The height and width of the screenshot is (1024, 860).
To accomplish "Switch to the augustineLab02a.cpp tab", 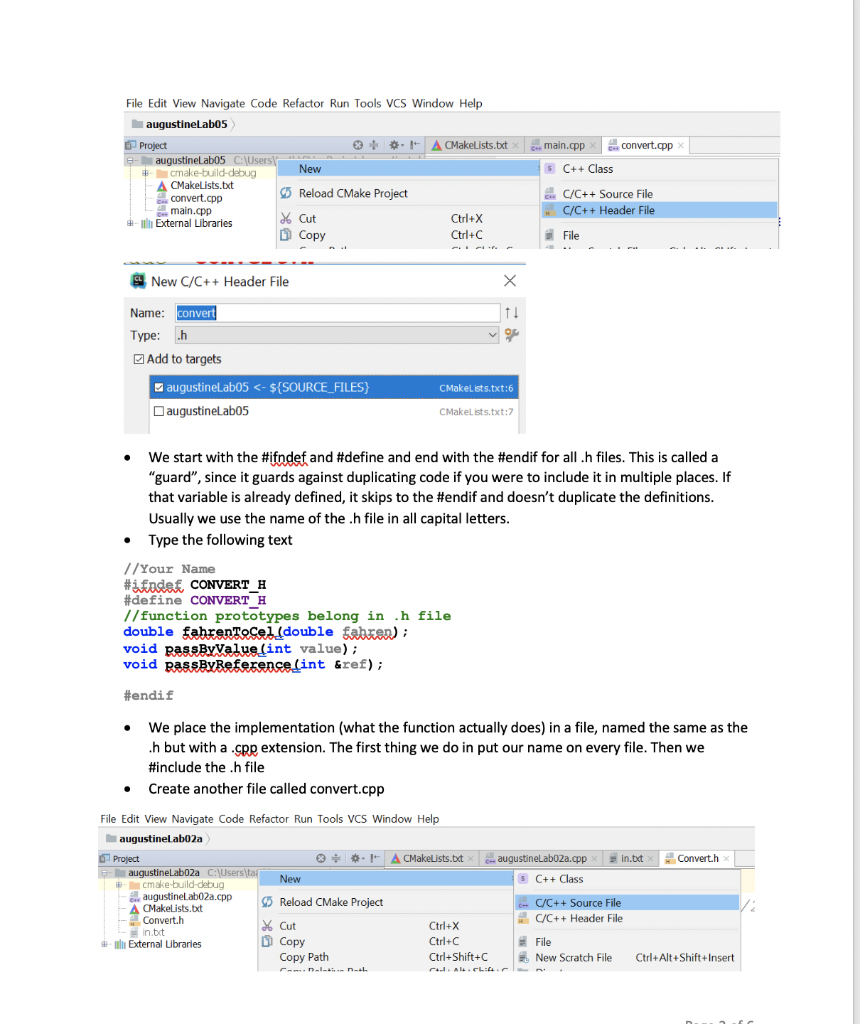I will [542, 858].
